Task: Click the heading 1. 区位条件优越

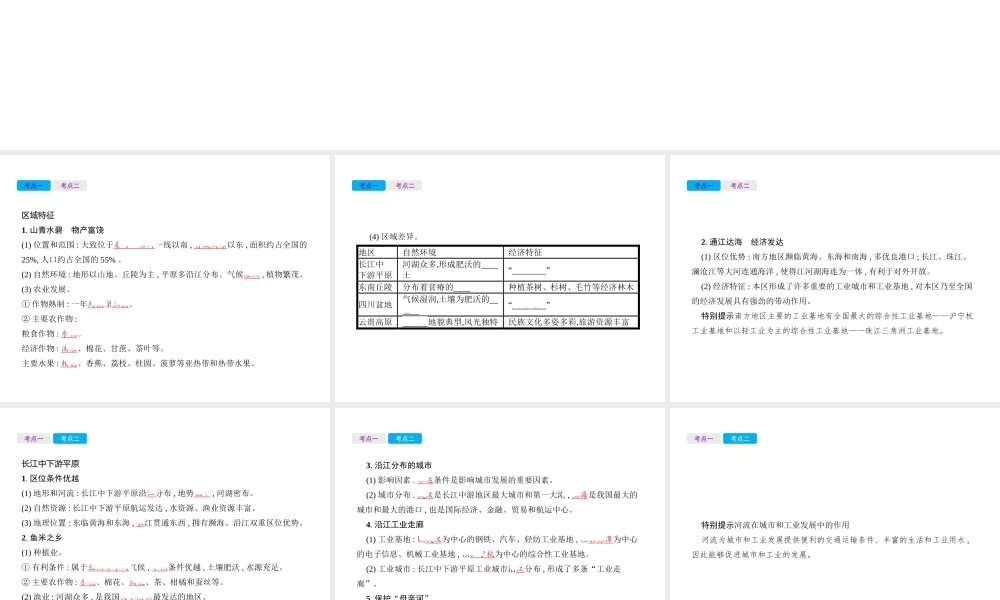Action: 50,479
